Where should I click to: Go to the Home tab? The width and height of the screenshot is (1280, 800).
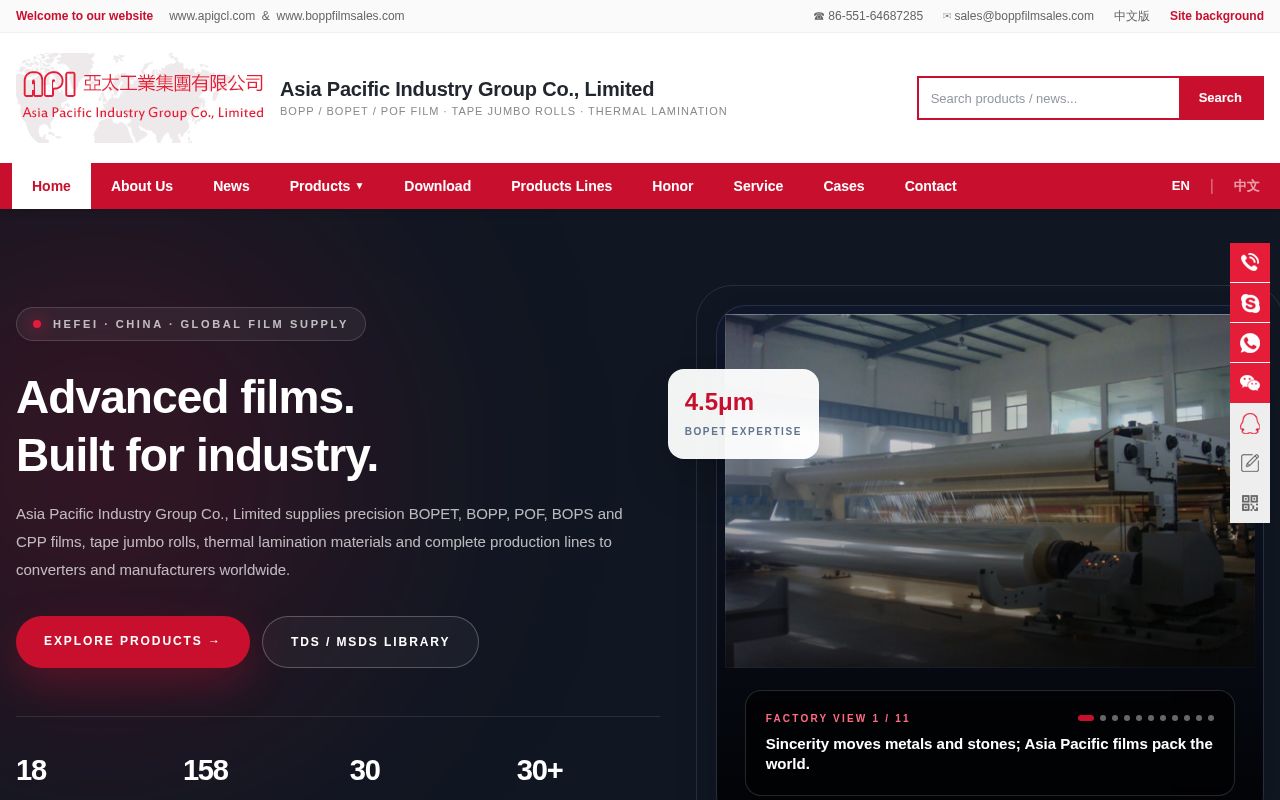tap(51, 186)
